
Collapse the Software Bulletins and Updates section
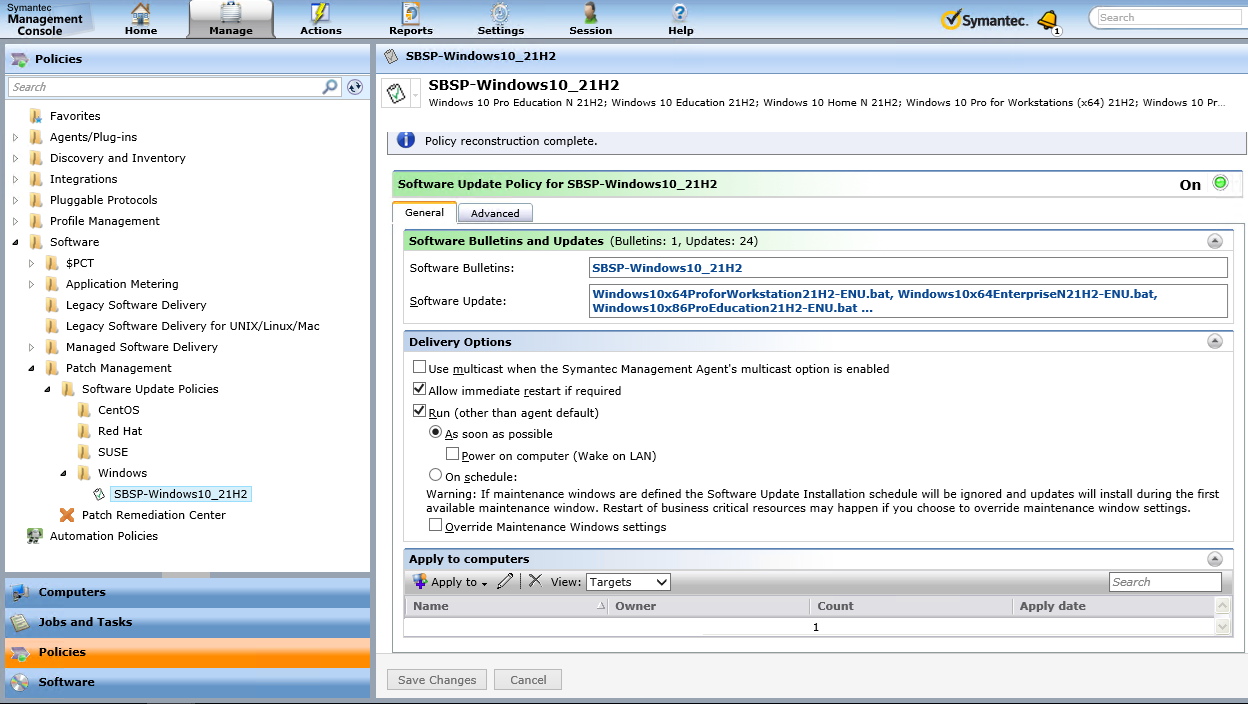click(x=1215, y=241)
